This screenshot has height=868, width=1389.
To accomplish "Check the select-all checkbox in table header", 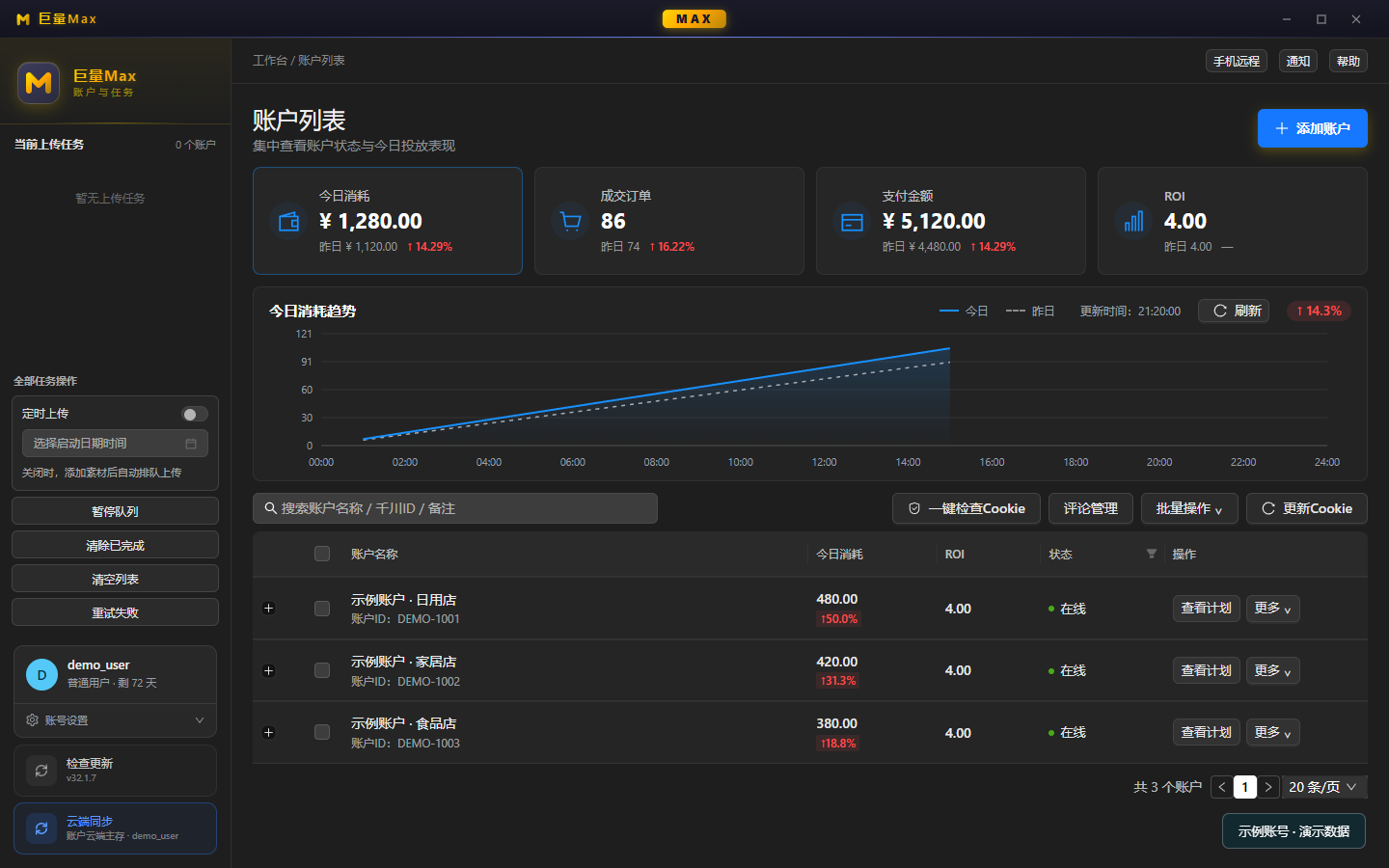I will coord(322,554).
